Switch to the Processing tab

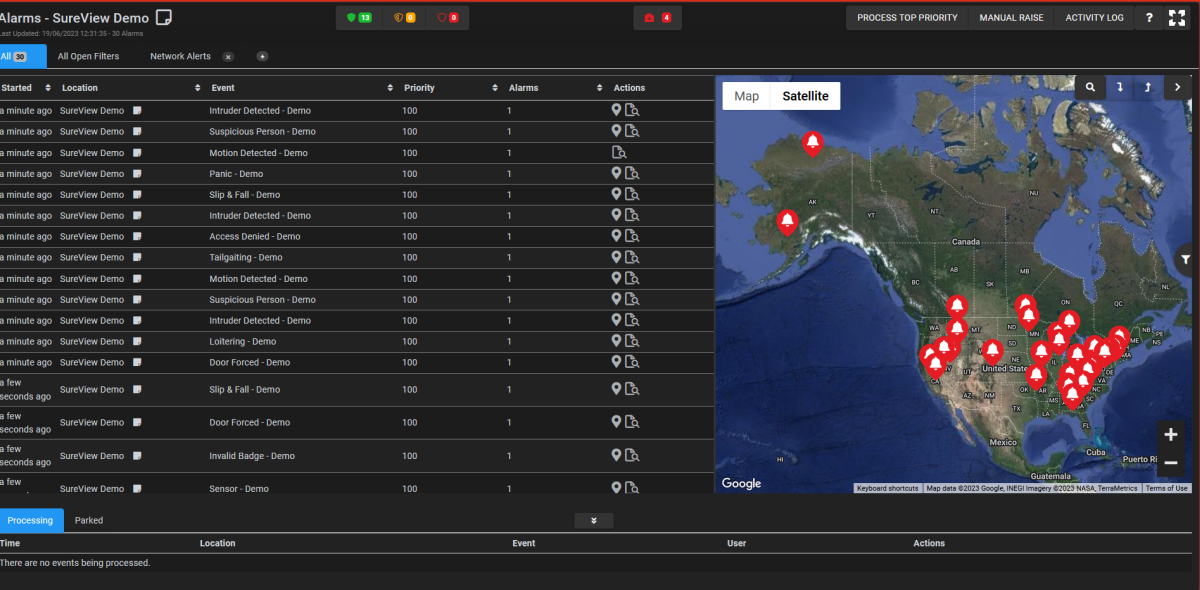coord(31,520)
